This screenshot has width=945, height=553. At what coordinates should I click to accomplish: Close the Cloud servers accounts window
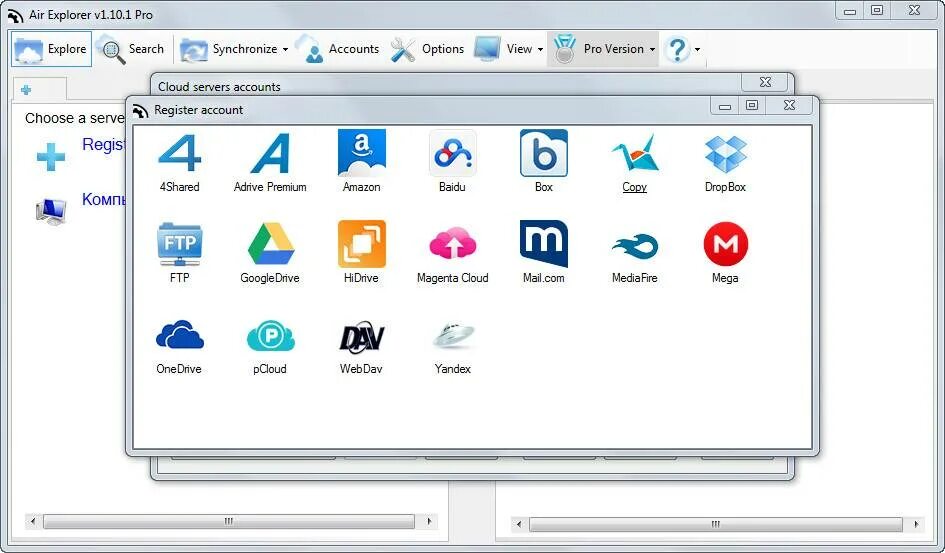(765, 81)
